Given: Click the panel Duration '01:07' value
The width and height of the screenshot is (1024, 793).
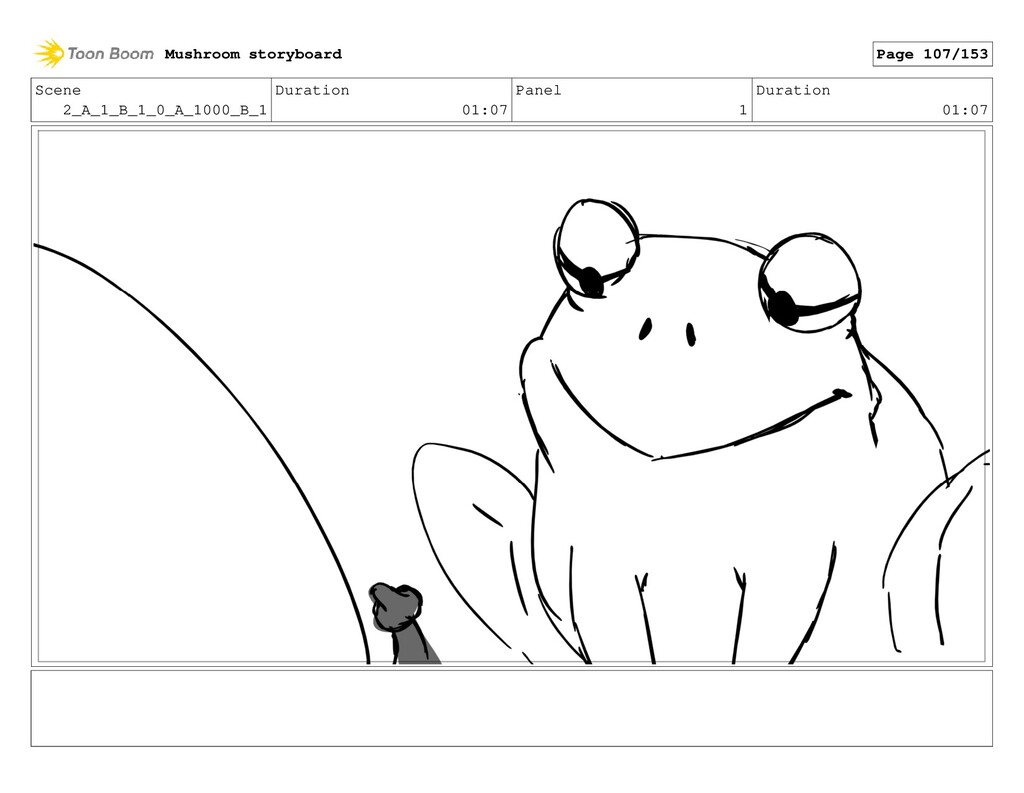Looking at the screenshot, I should (965, 110).
